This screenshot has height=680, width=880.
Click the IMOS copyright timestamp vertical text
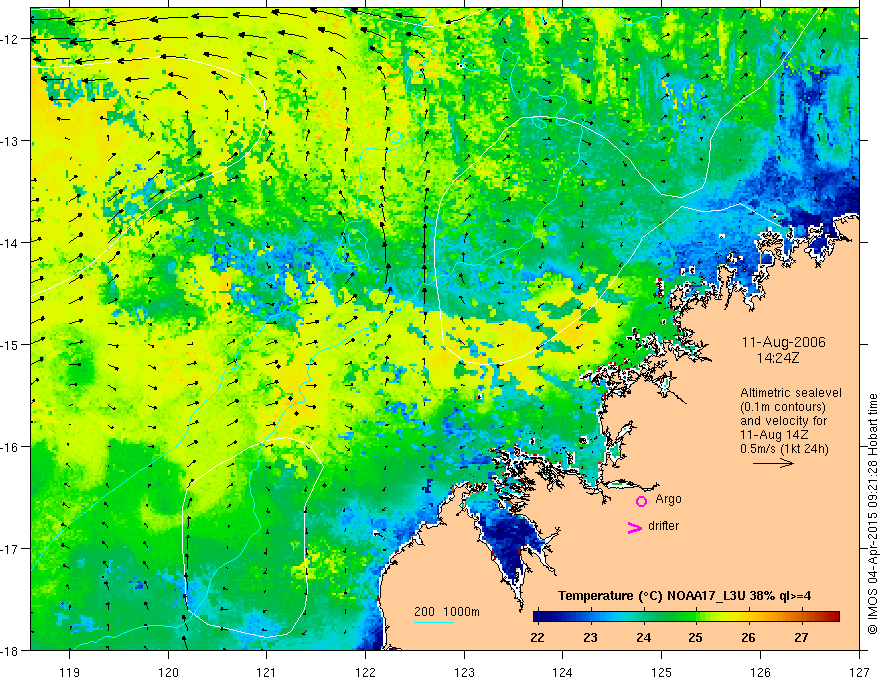872,514
